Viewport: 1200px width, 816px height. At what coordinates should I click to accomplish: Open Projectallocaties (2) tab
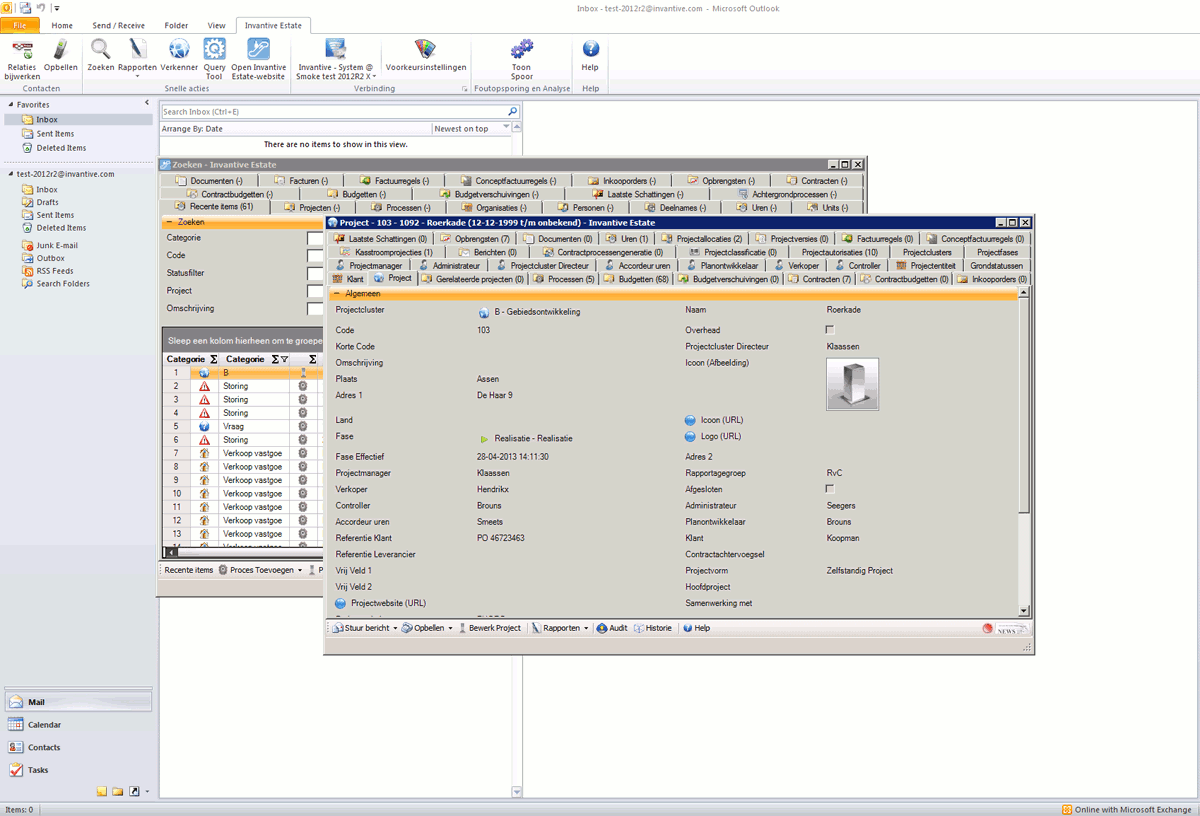[x=703, y=239]
